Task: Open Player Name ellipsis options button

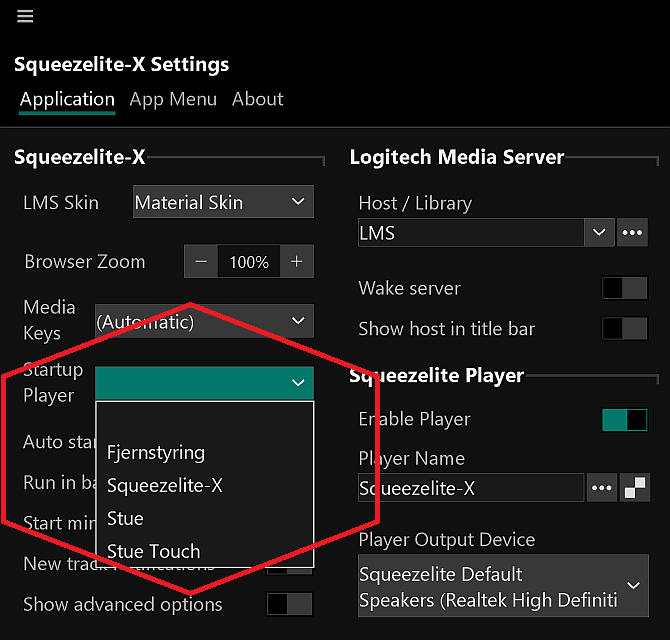Action: click(602, 487)
